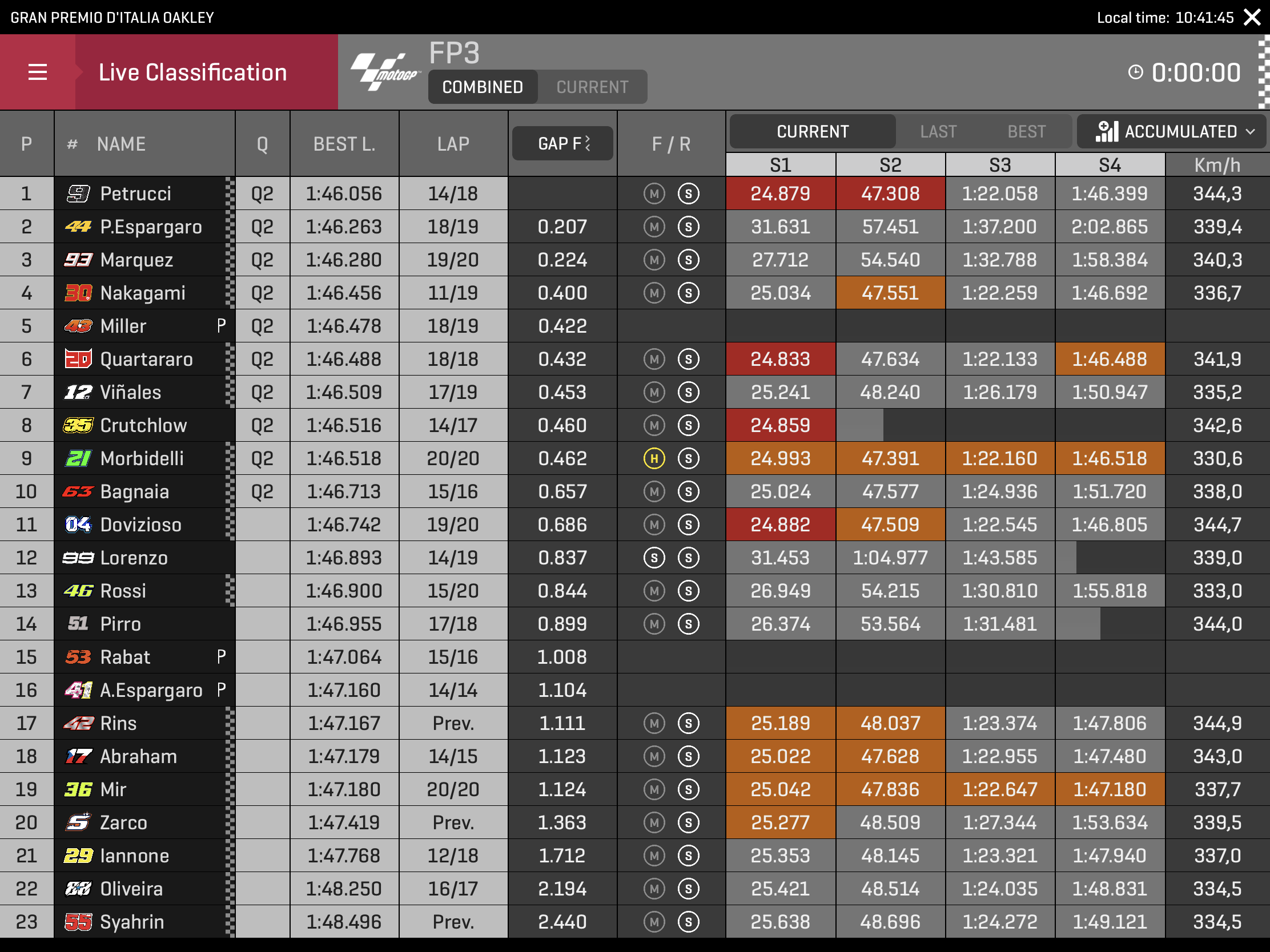Click the Accumulated chart icon
Viewport: 1270px width, 952px height.
pyautogui.click(x=1106, y=131)
